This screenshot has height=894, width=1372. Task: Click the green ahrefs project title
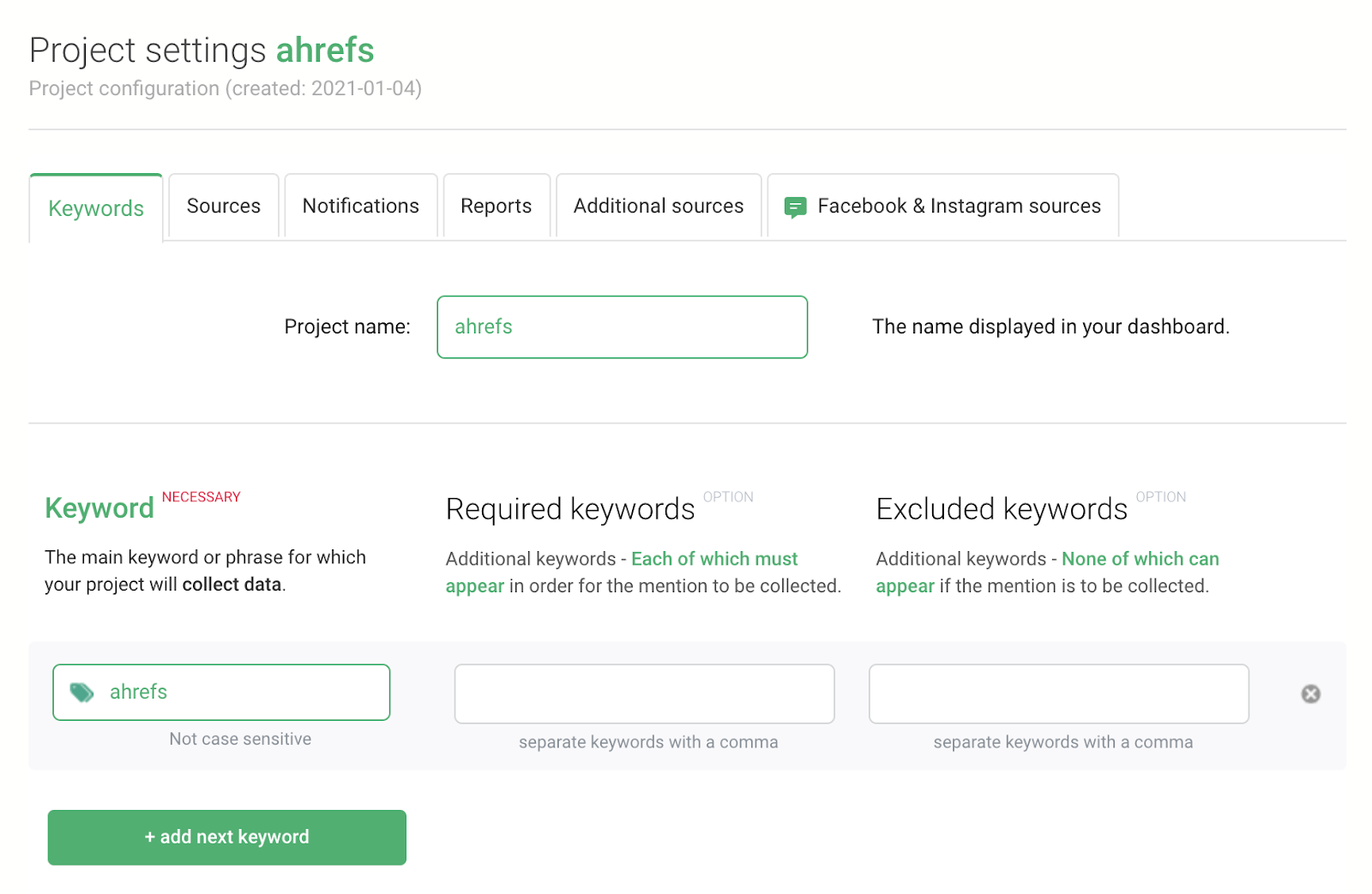325,51
